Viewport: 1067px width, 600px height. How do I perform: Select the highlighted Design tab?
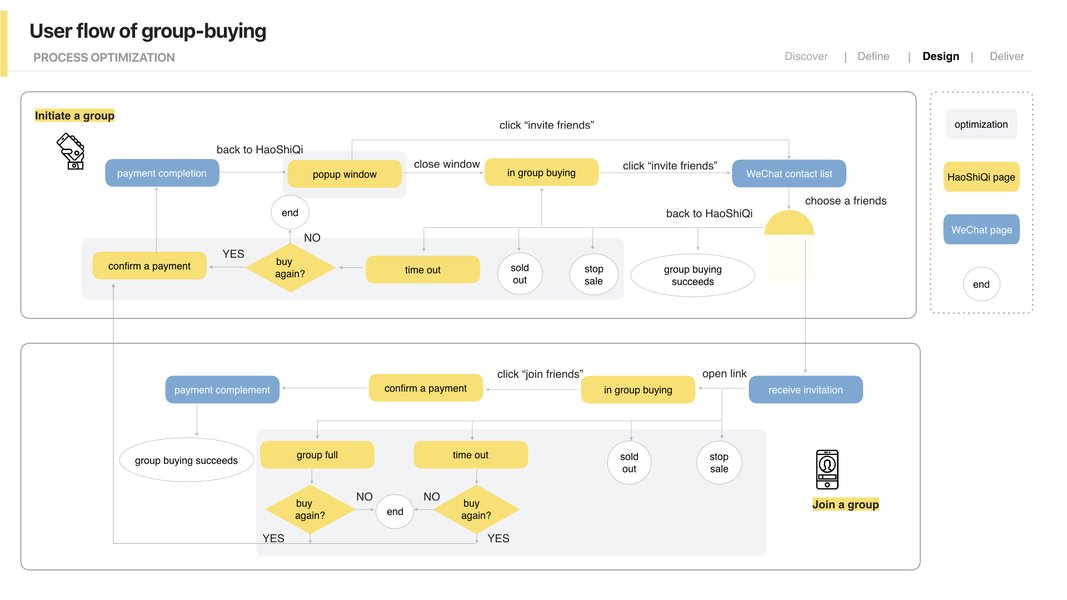pos(940,57)
